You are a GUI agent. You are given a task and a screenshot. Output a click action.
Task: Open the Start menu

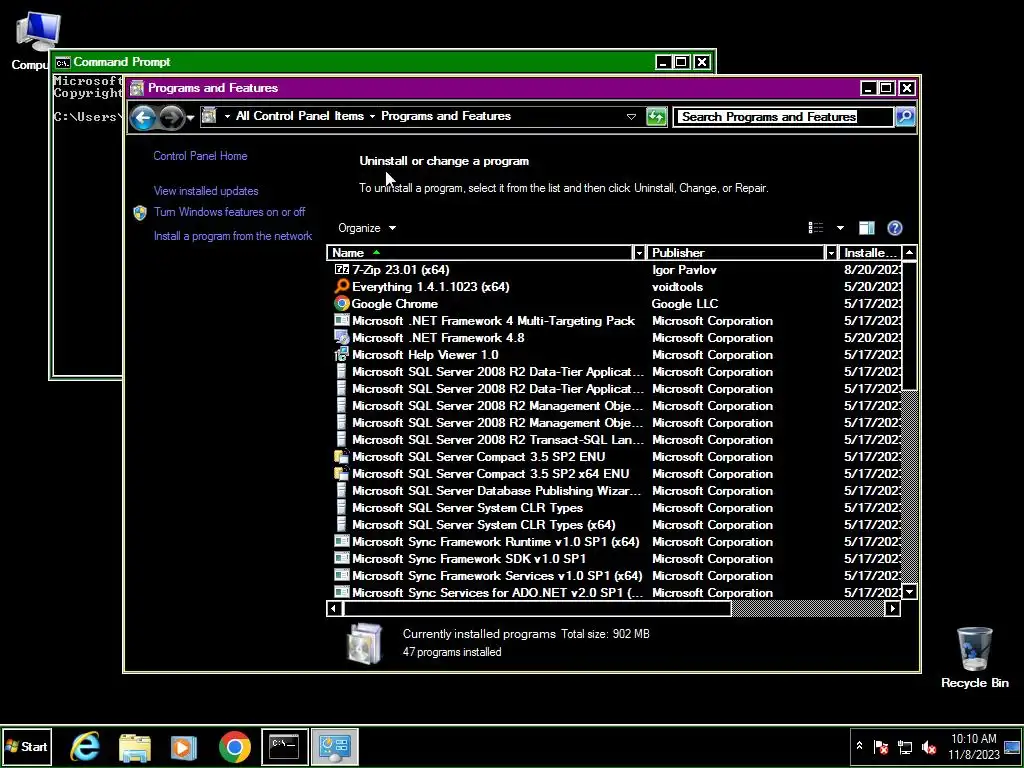[26, 747]
